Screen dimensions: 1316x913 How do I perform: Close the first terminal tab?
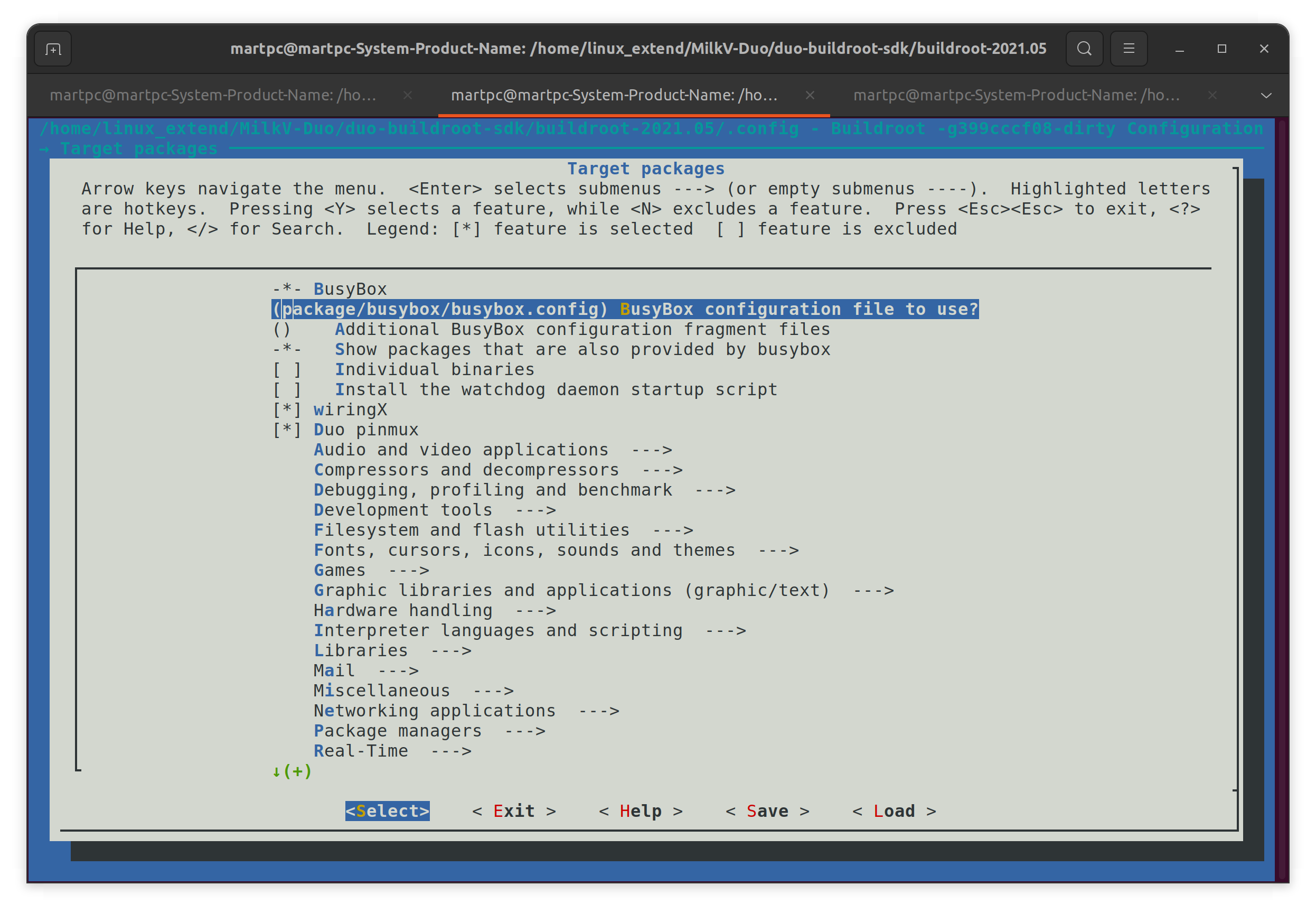point(408,96)
